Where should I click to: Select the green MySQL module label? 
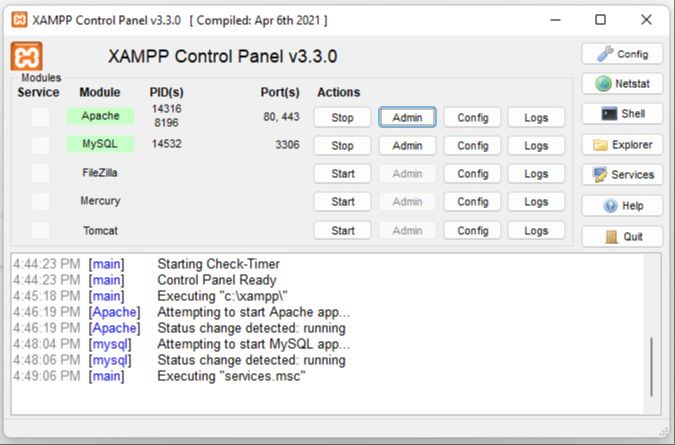click(100, 144)
